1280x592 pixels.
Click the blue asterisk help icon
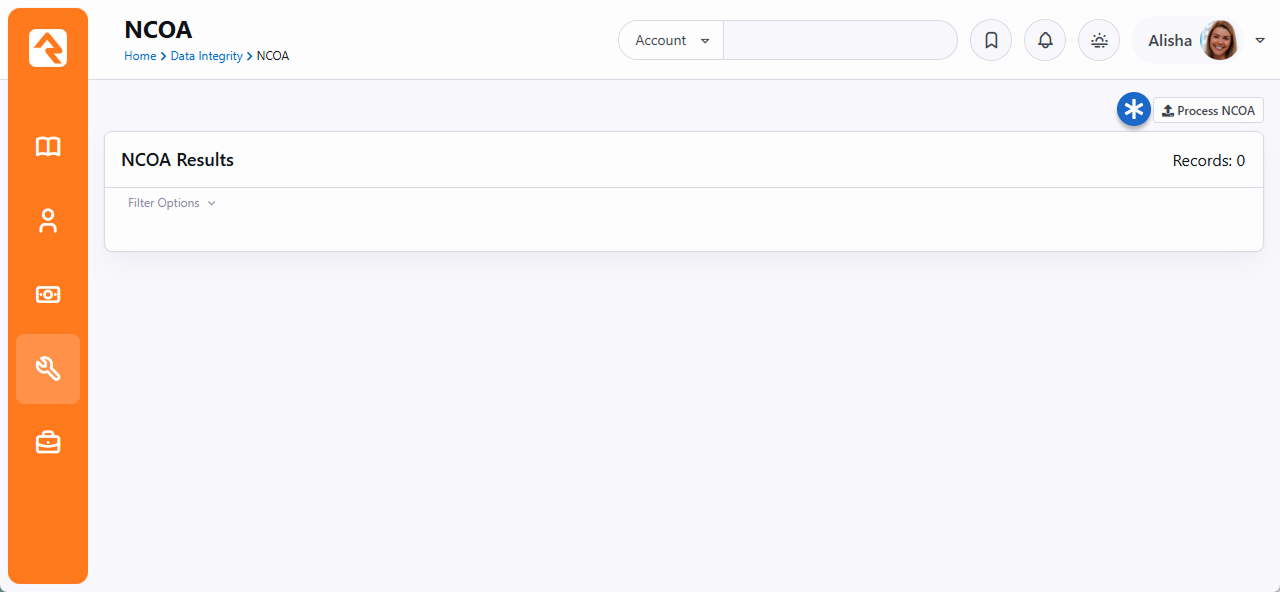point(1133,110)
